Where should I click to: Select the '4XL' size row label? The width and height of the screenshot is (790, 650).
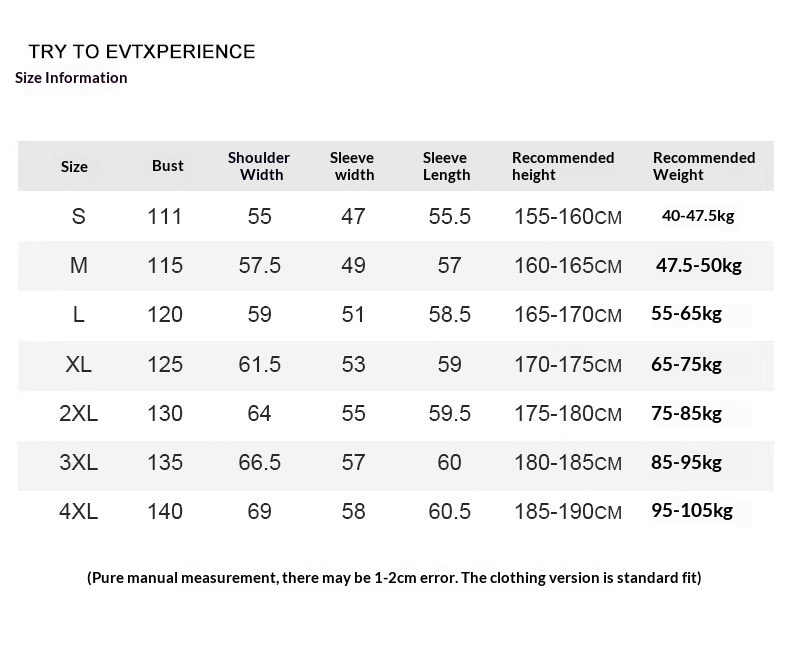(79, 511)
